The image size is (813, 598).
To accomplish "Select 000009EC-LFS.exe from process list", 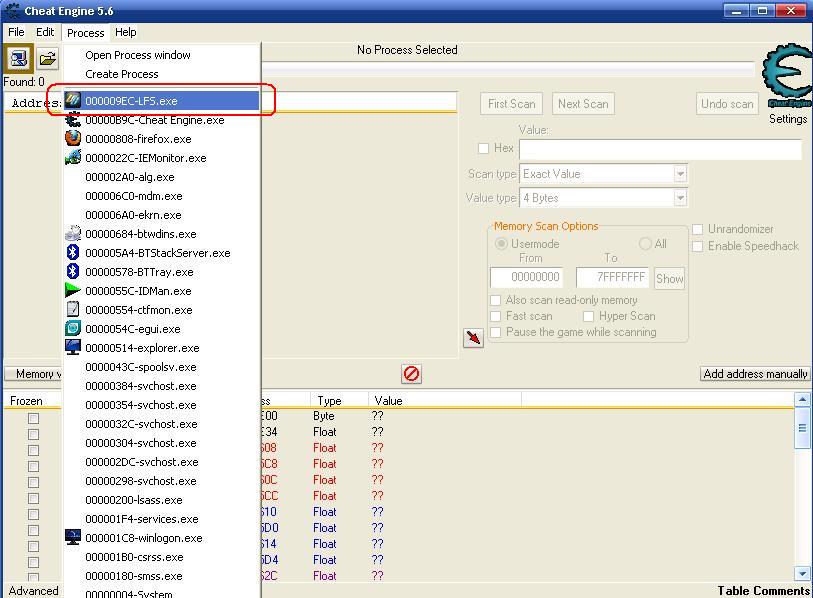I will click(161, 101).
